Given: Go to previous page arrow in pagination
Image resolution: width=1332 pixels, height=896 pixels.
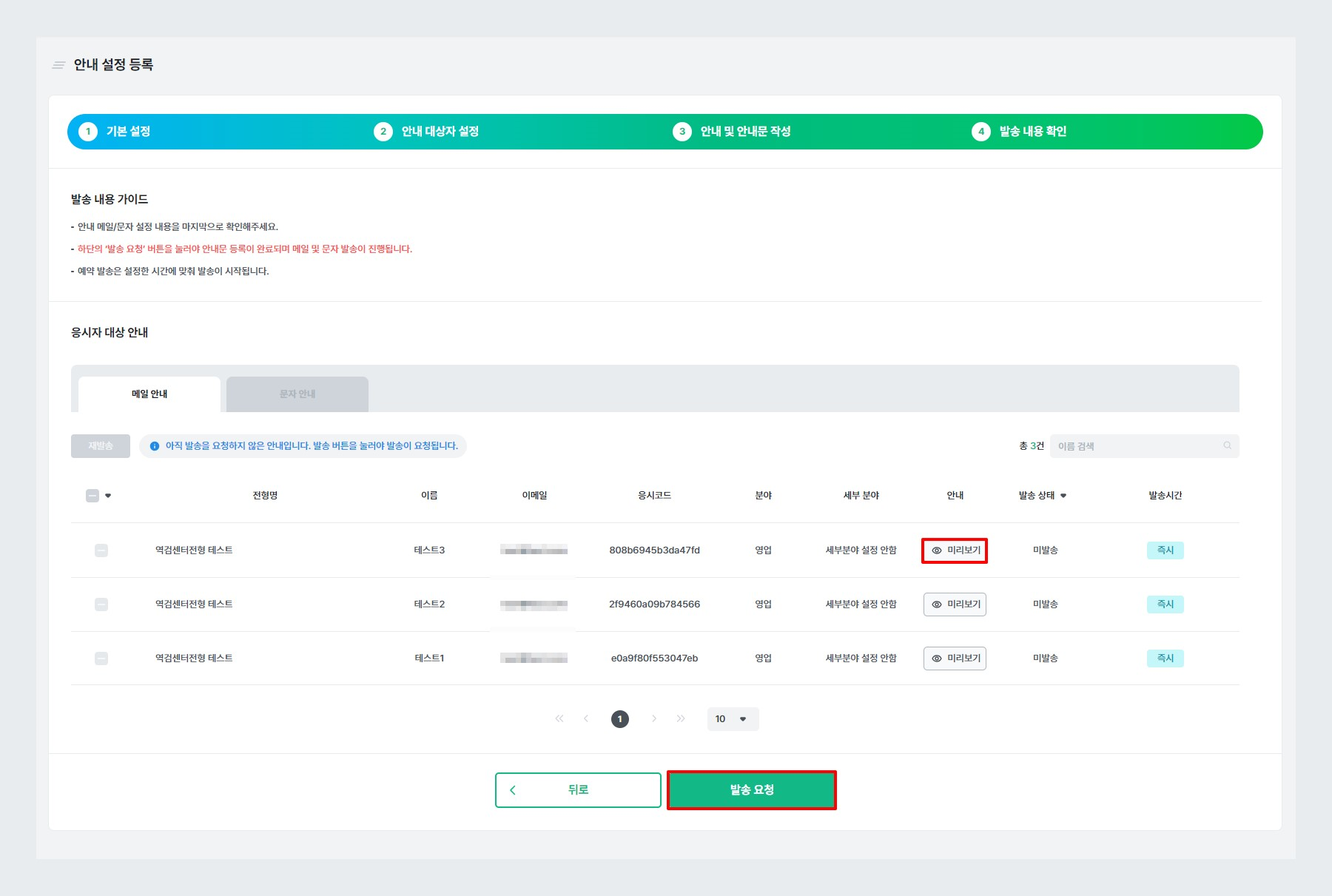Looking at the screenshot, I should [x=586, y=718].
